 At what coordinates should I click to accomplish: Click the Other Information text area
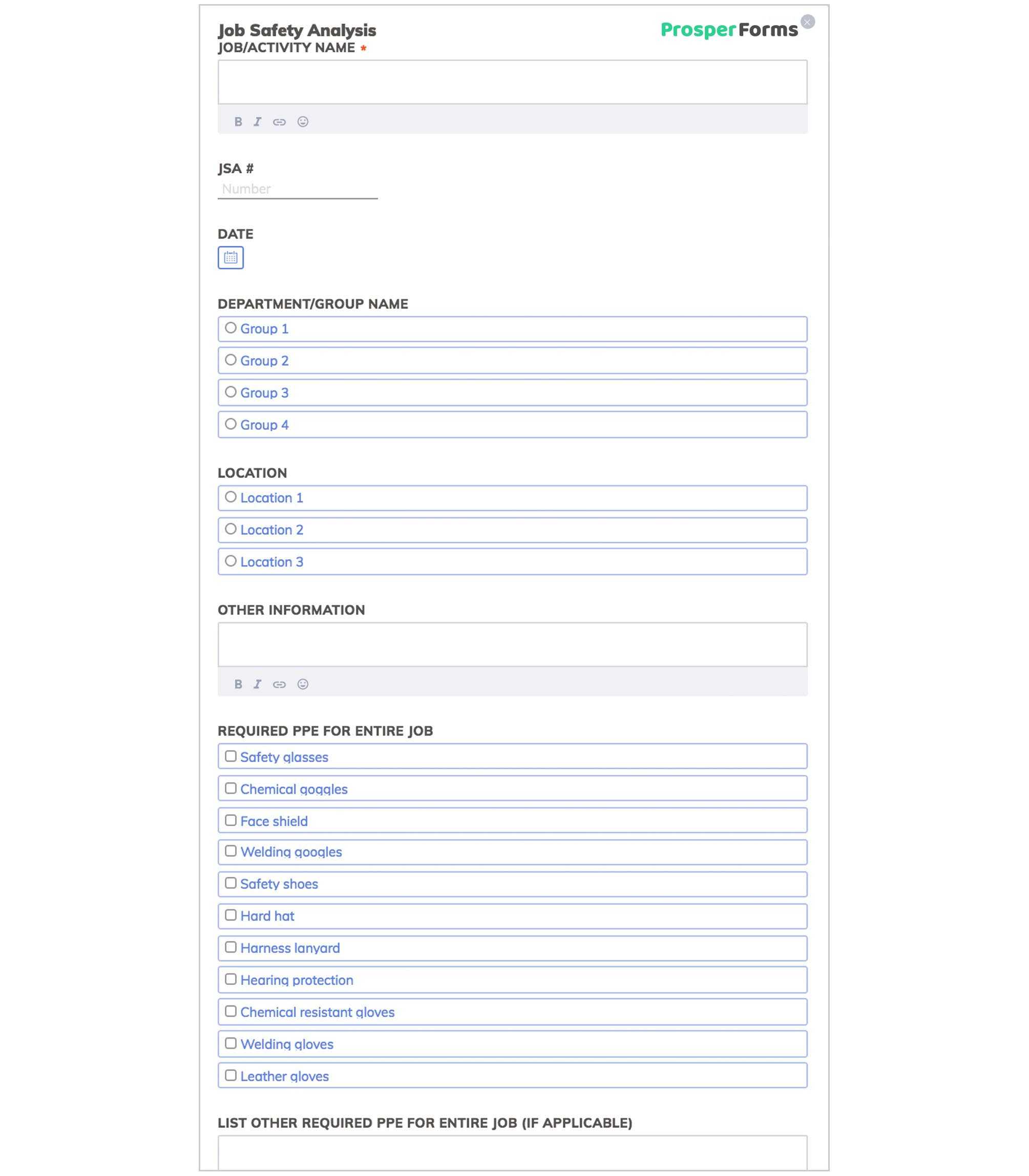coord(513,643)
